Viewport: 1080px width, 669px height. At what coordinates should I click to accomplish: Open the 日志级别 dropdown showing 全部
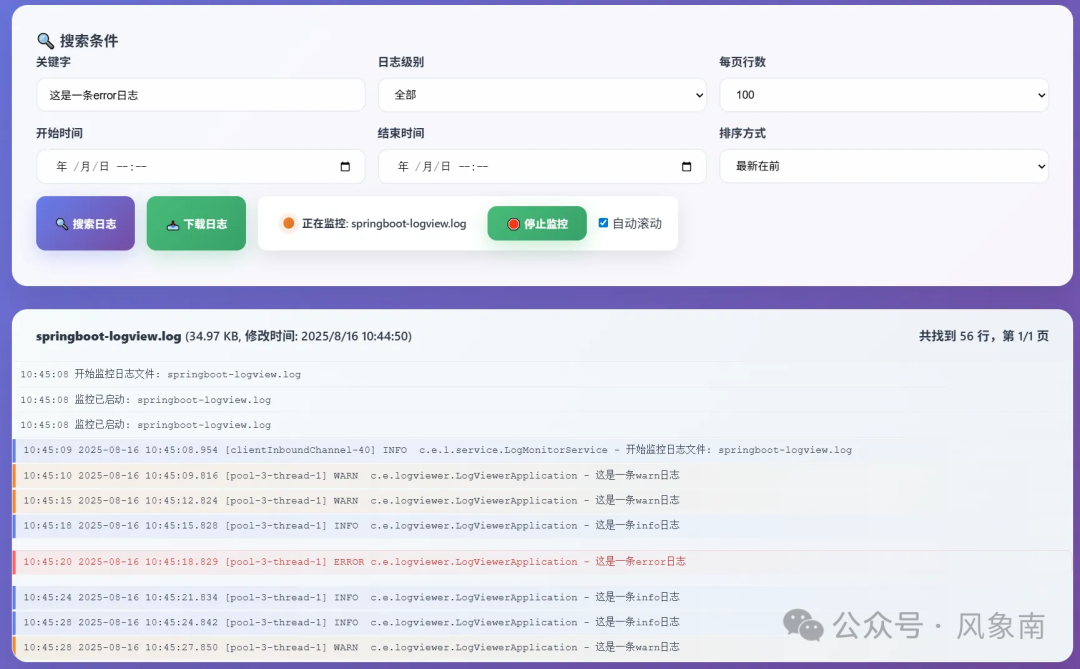pos(542,95)
